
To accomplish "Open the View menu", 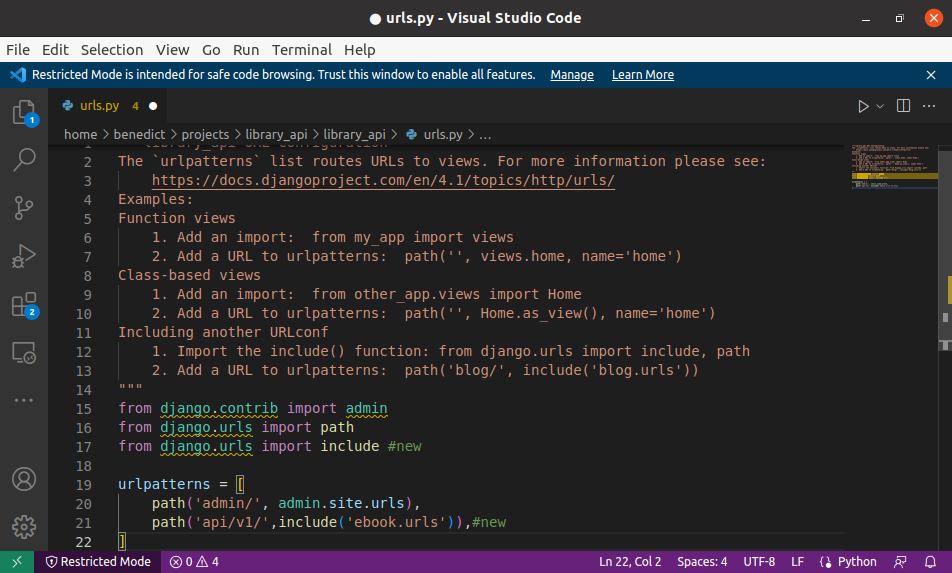I will [172, 50].
